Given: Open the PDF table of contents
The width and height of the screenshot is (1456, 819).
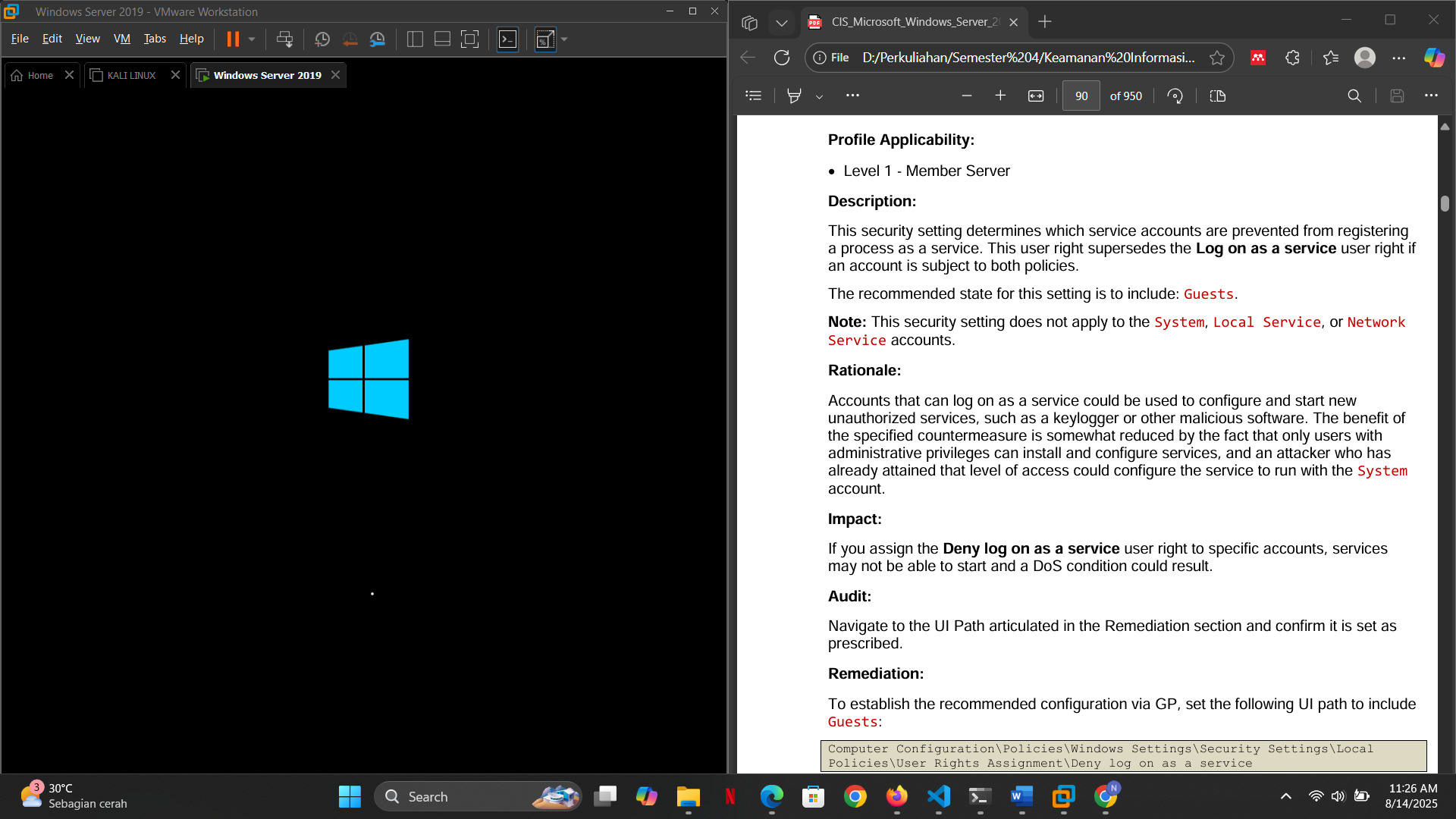Looking at the screenshot, I should (753, 96).
